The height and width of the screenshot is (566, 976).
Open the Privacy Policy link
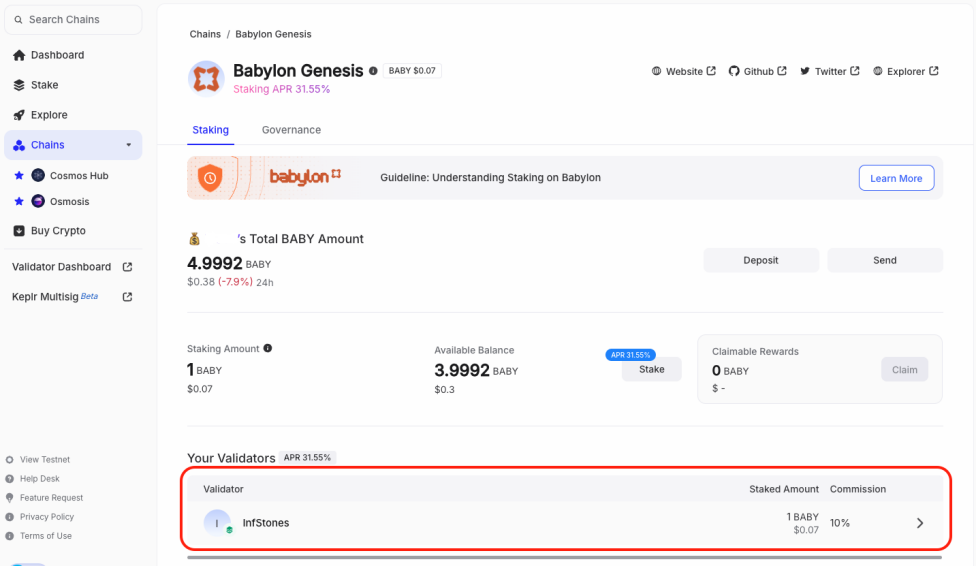point(47,517)
